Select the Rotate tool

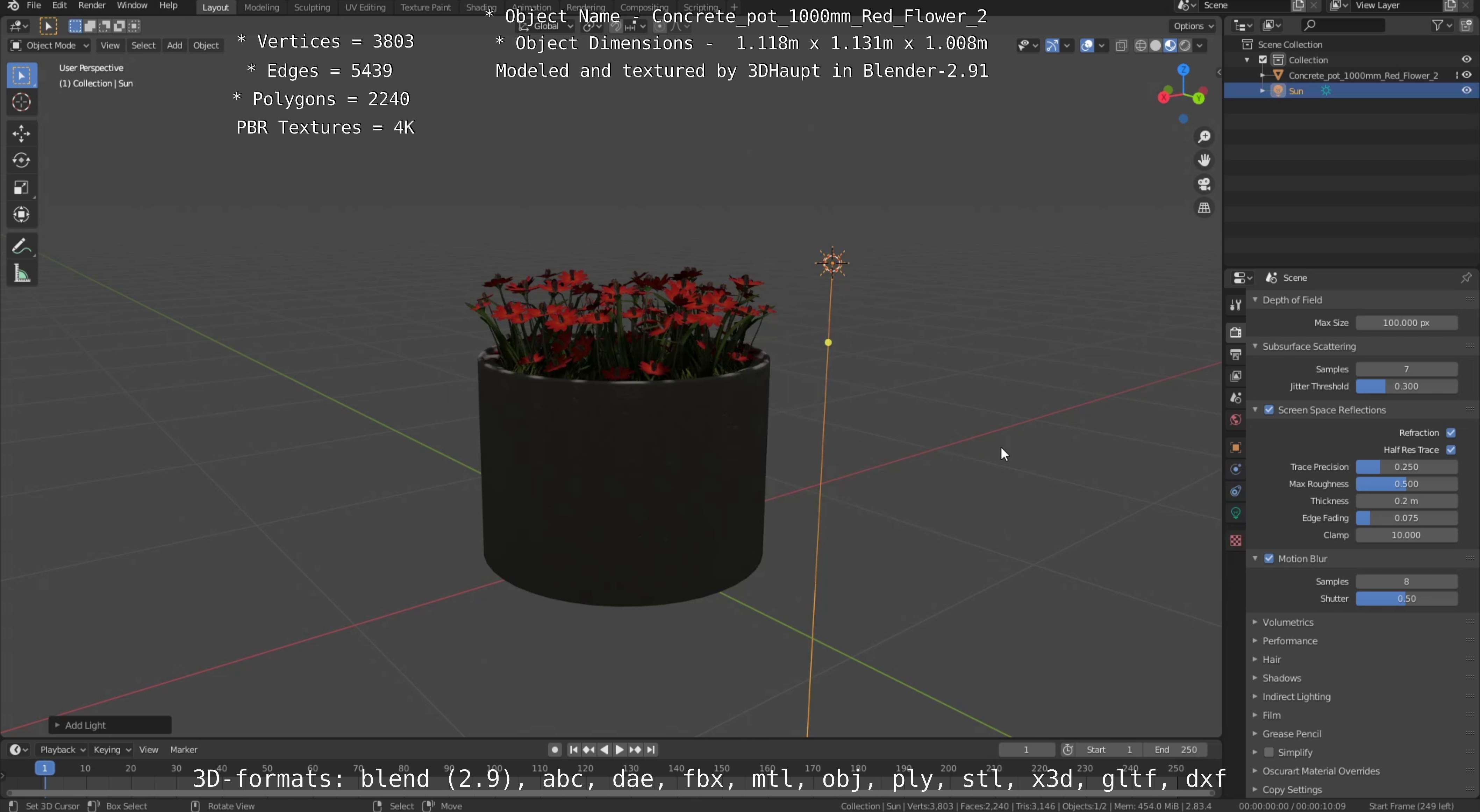[x=22, y=161]
